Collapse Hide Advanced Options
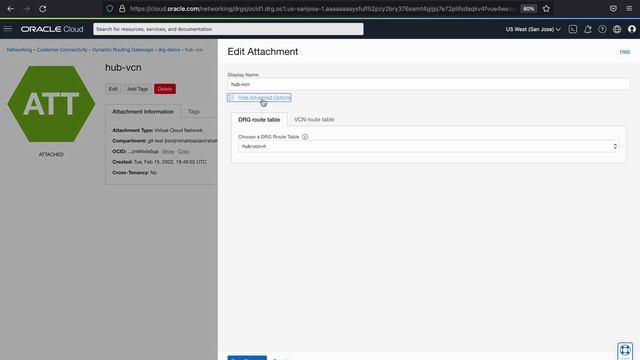Image resolution: width=640 pixels, height=360 pixels. [260, 98]
